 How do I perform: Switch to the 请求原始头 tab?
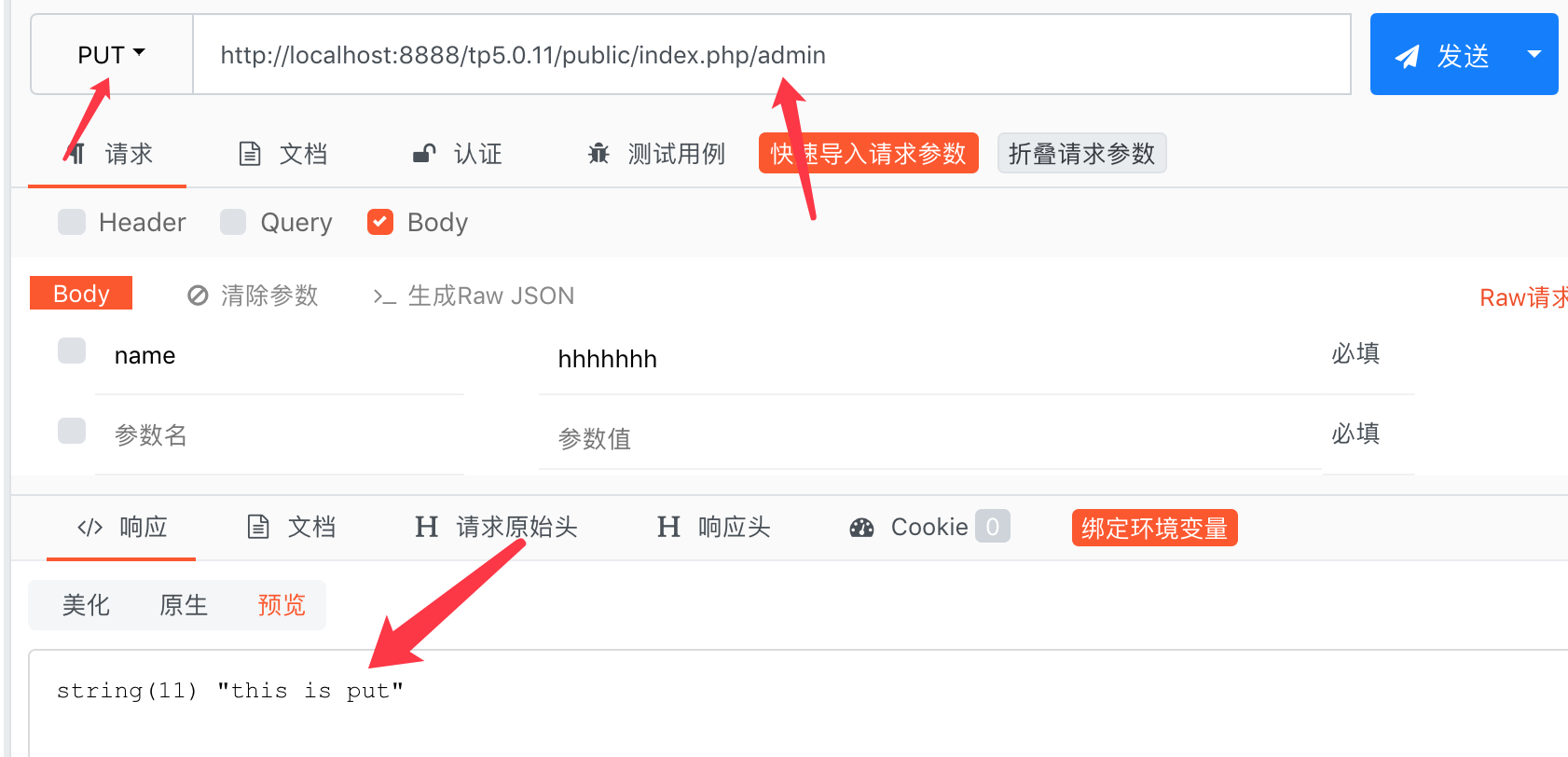[496, 528]
